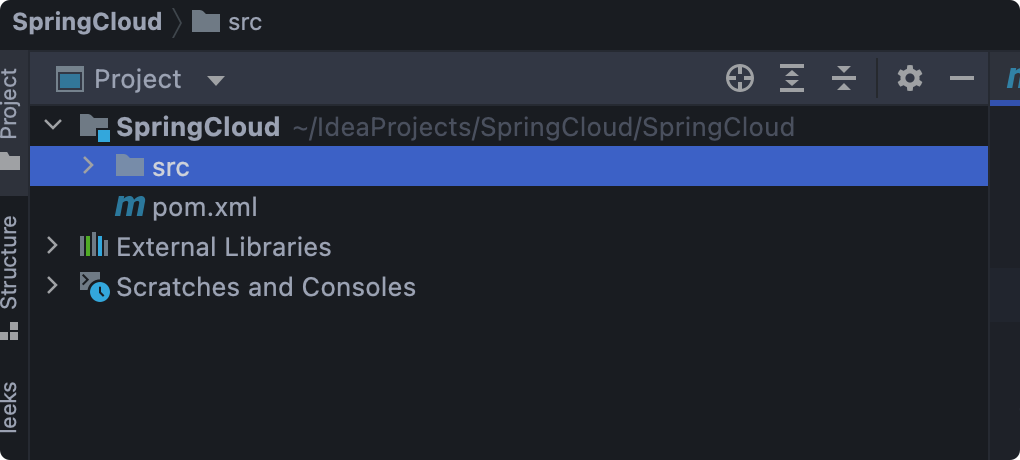Click SpringCloud in the breadcrumb bar
The width and height of the screenshot is (1020, 460).
click(x=87, y=22)
